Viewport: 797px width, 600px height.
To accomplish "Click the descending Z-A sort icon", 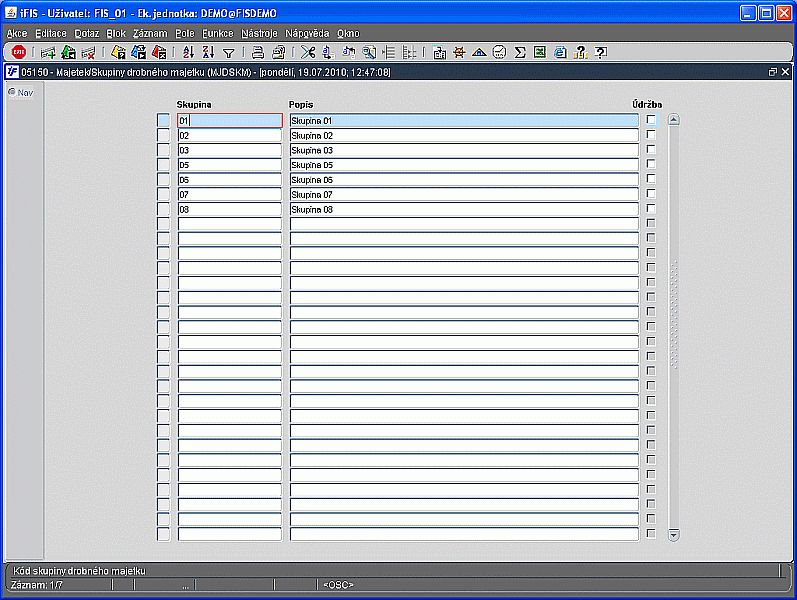I will [208, 52].
